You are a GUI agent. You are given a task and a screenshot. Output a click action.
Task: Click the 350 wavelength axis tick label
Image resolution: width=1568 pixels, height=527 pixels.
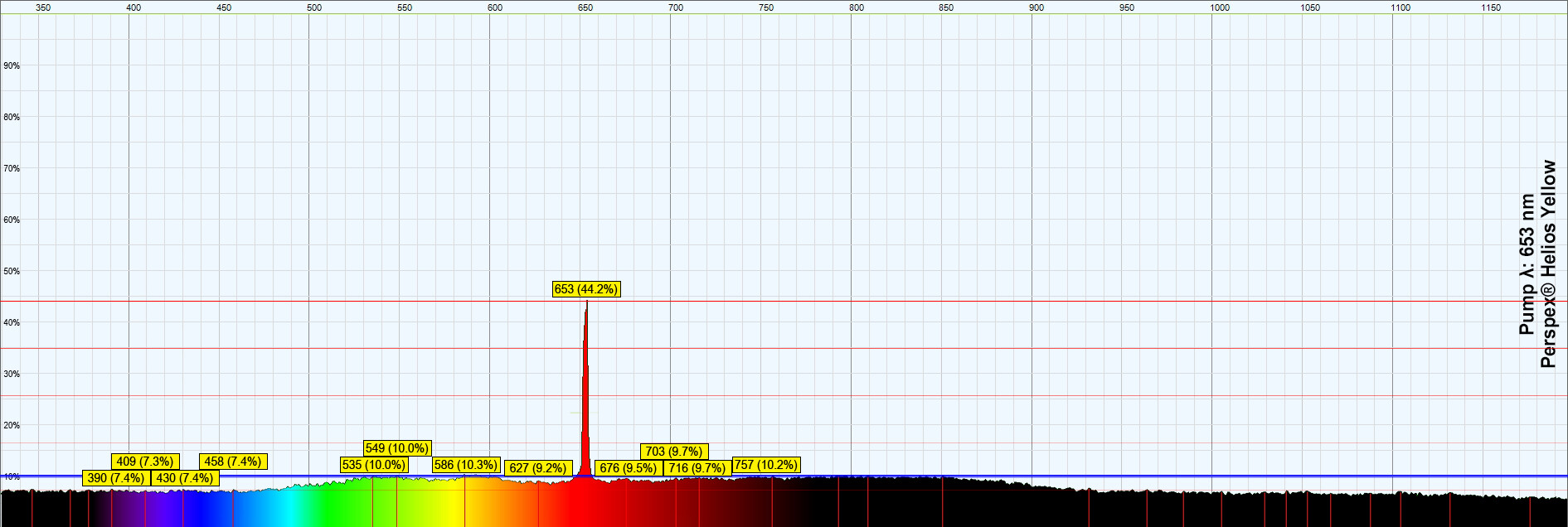point(43,7)
